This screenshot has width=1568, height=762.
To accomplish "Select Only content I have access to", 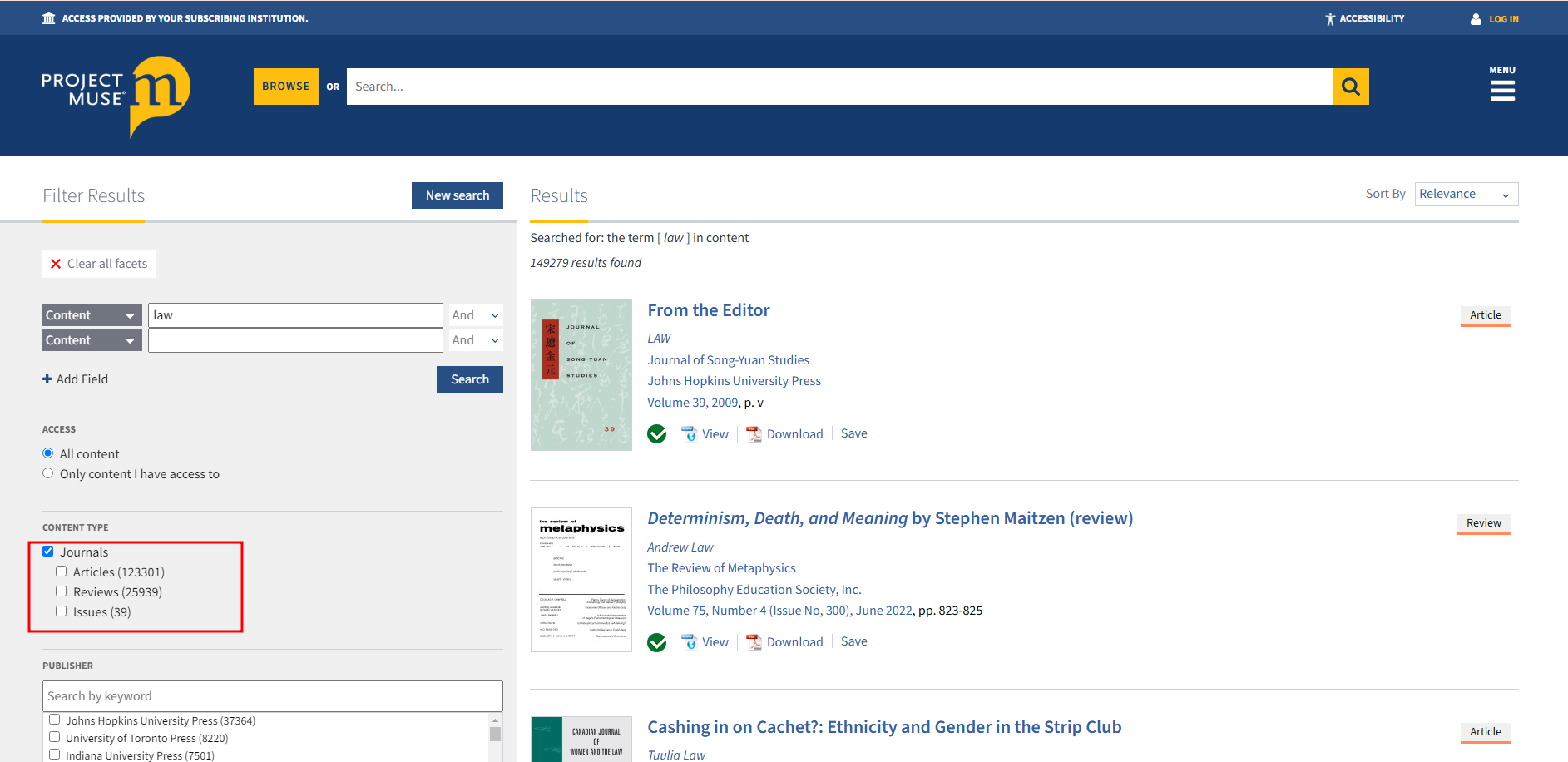I will click(48, 473).
